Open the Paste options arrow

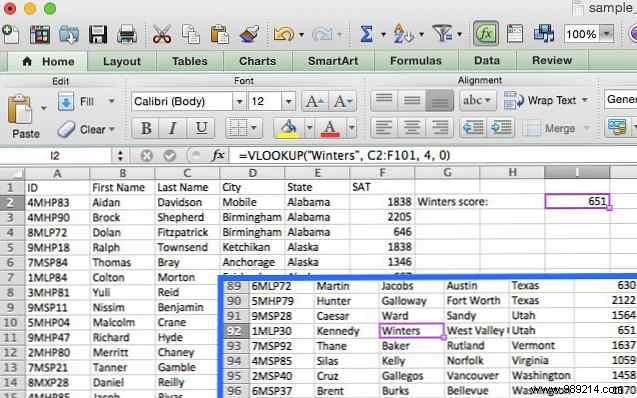click(43, 108)
